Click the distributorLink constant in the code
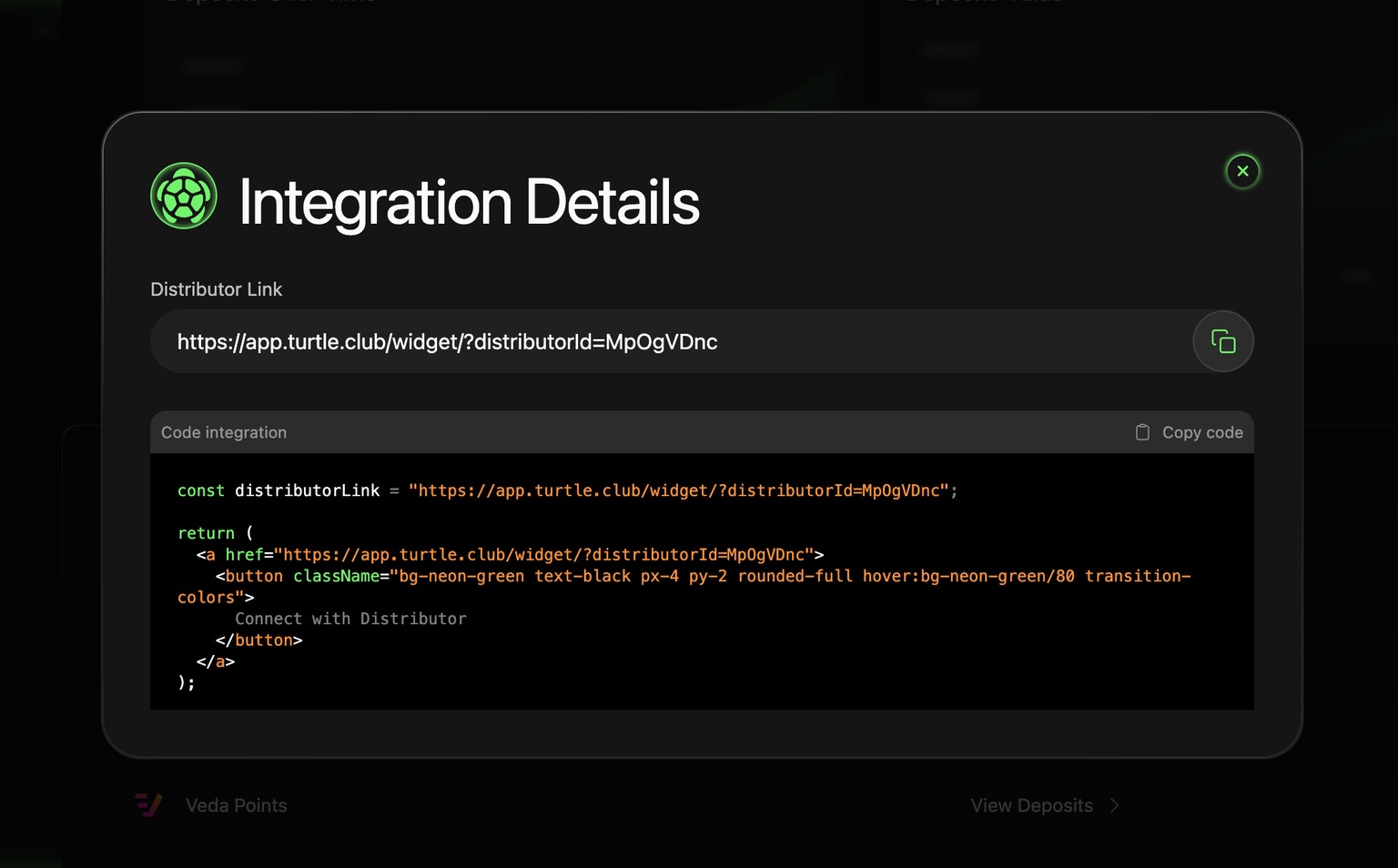The height and width of the screenshot is (868, 1398). click(x=307, y=490)
